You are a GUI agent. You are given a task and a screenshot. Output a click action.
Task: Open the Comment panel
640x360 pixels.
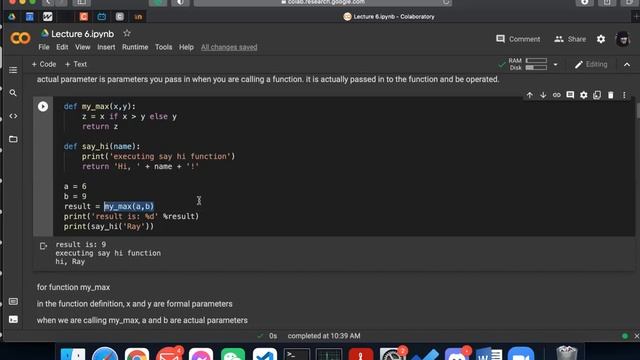click(518, 39)
